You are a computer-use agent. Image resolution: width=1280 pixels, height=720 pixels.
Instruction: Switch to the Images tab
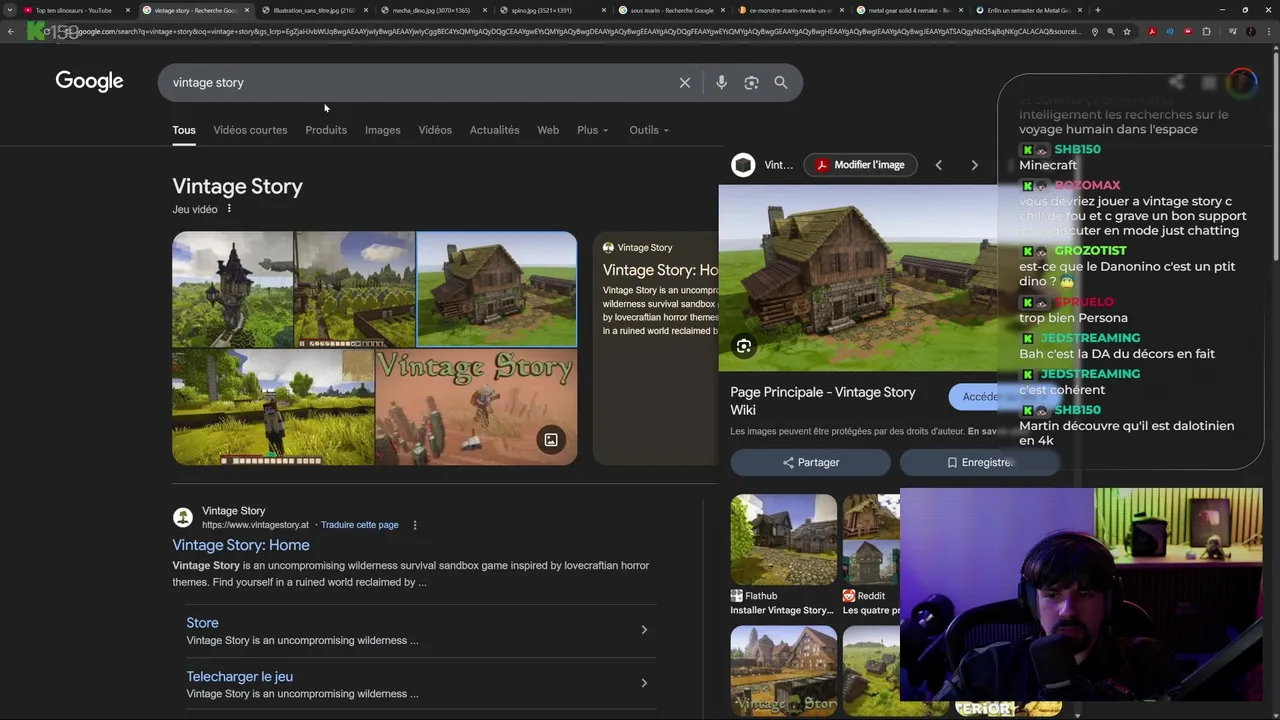(x=382, y=130)
